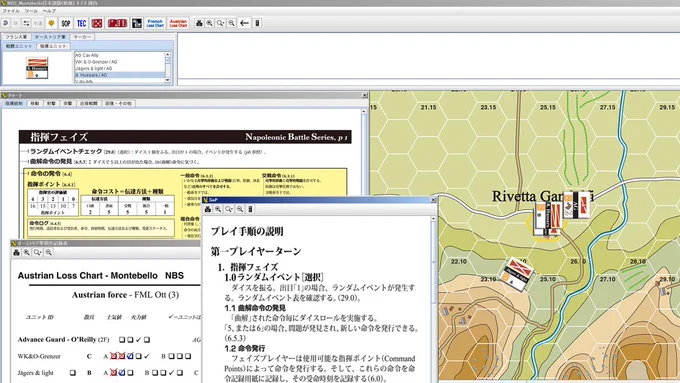Screen dimensions: 680x383
Task: Open the 回復・その他 chart tab
Action: 118,103
